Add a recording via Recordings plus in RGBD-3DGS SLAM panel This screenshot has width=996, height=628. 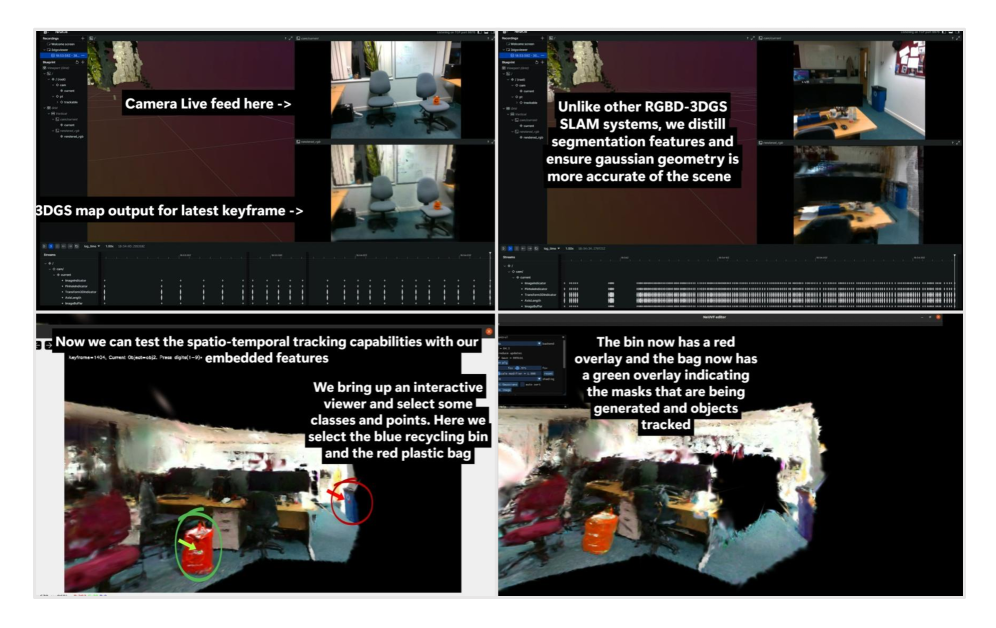544,38
